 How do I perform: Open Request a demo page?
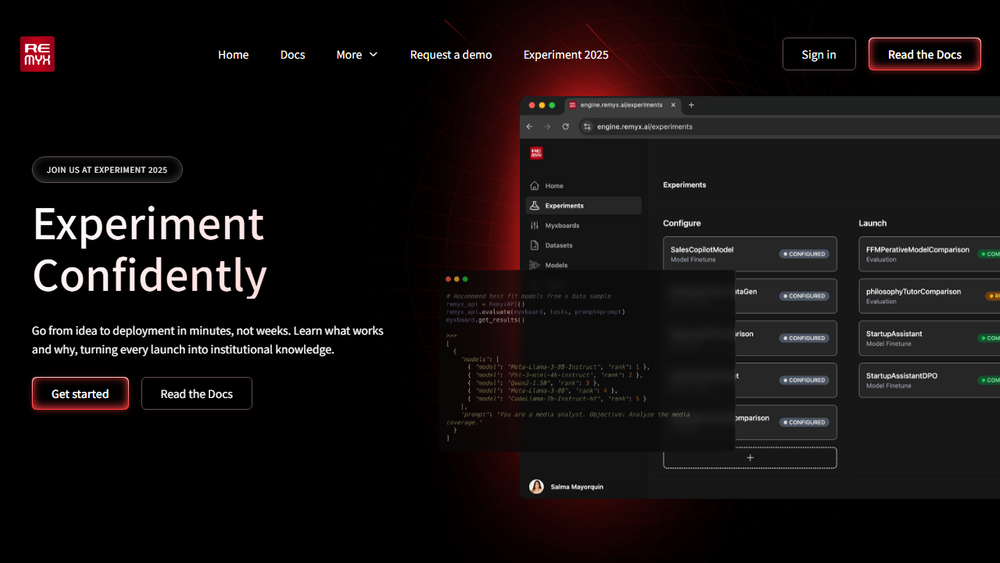(x=451, y=55)
